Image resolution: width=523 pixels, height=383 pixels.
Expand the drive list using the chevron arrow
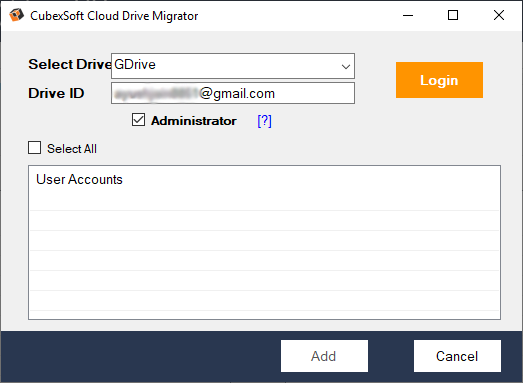coord(346,66)
